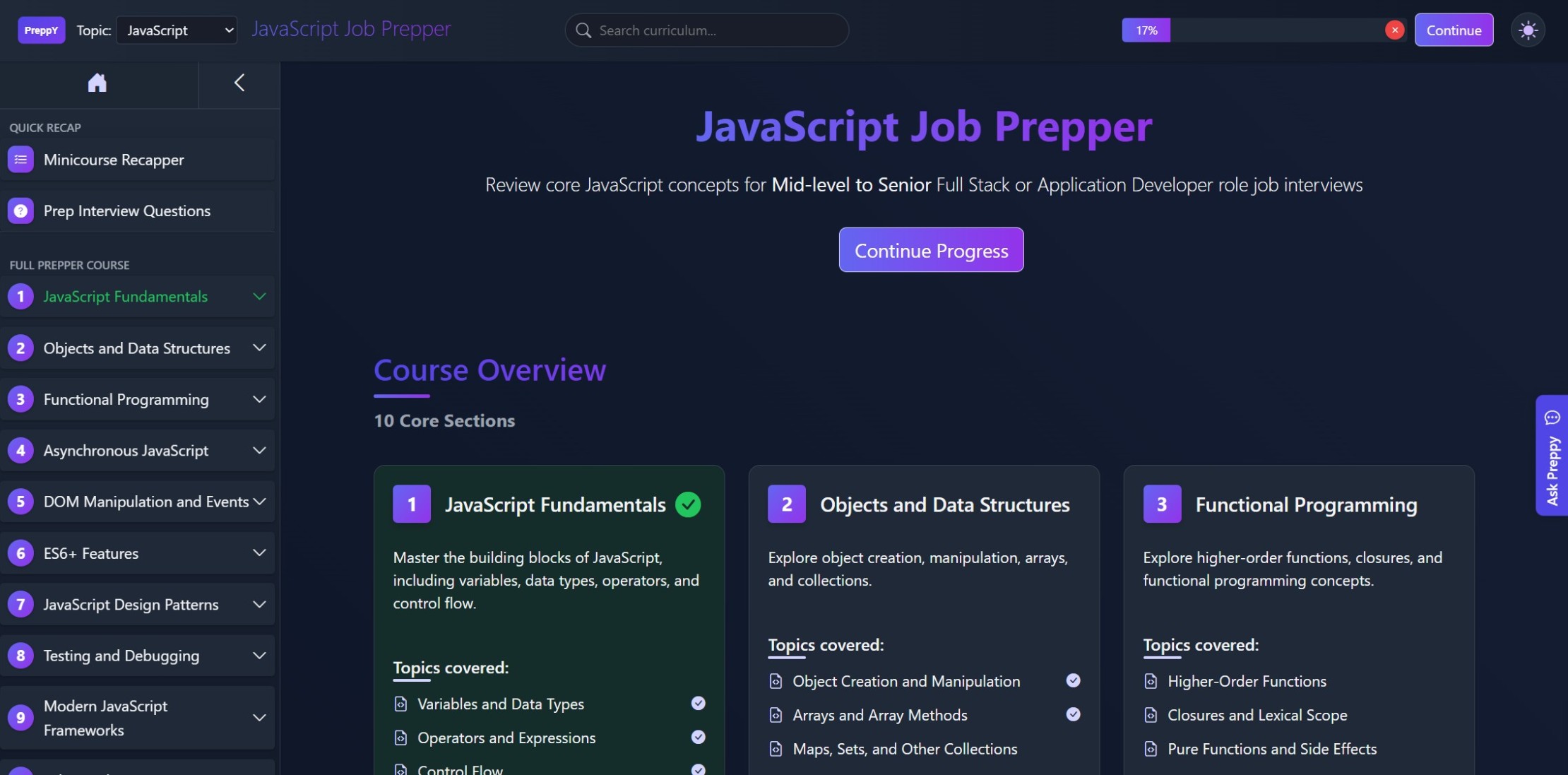The image size is (1568, 775).
Task: Click the PreppY logo badge
Action: tap(40, 30)
